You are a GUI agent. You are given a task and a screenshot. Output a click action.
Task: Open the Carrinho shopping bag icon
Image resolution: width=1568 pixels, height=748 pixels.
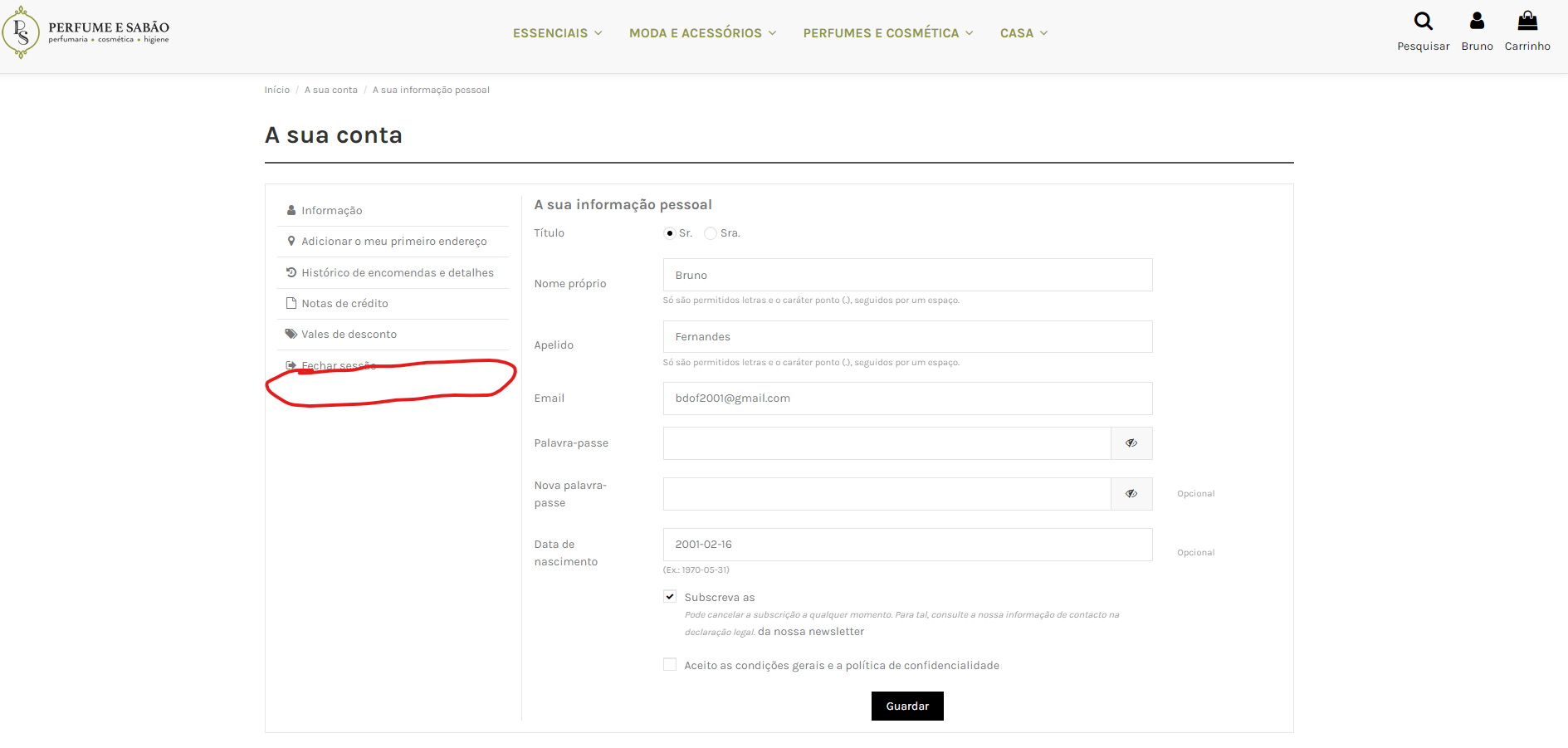(x=1527, y=21)
